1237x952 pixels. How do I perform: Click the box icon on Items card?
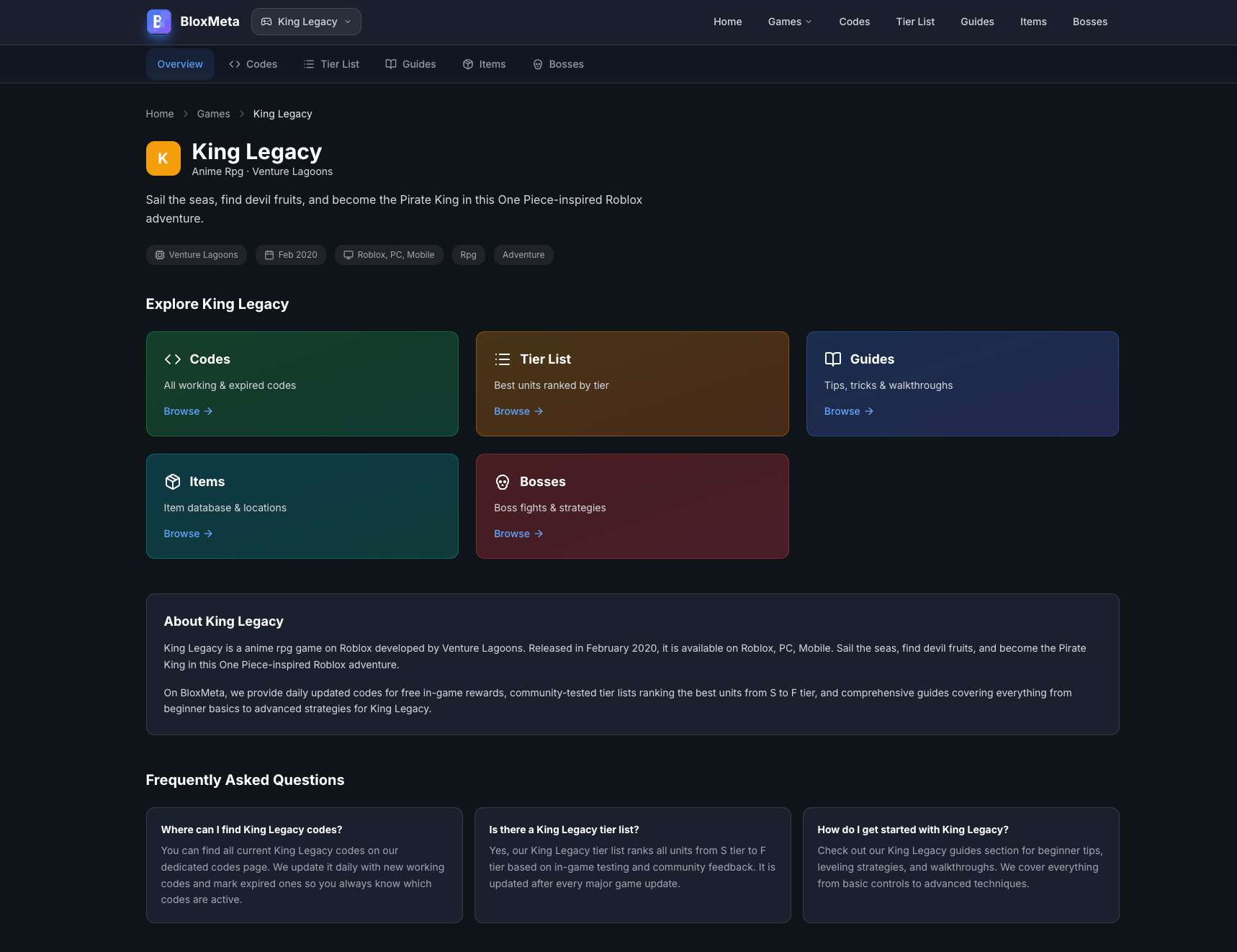point(173,482)
